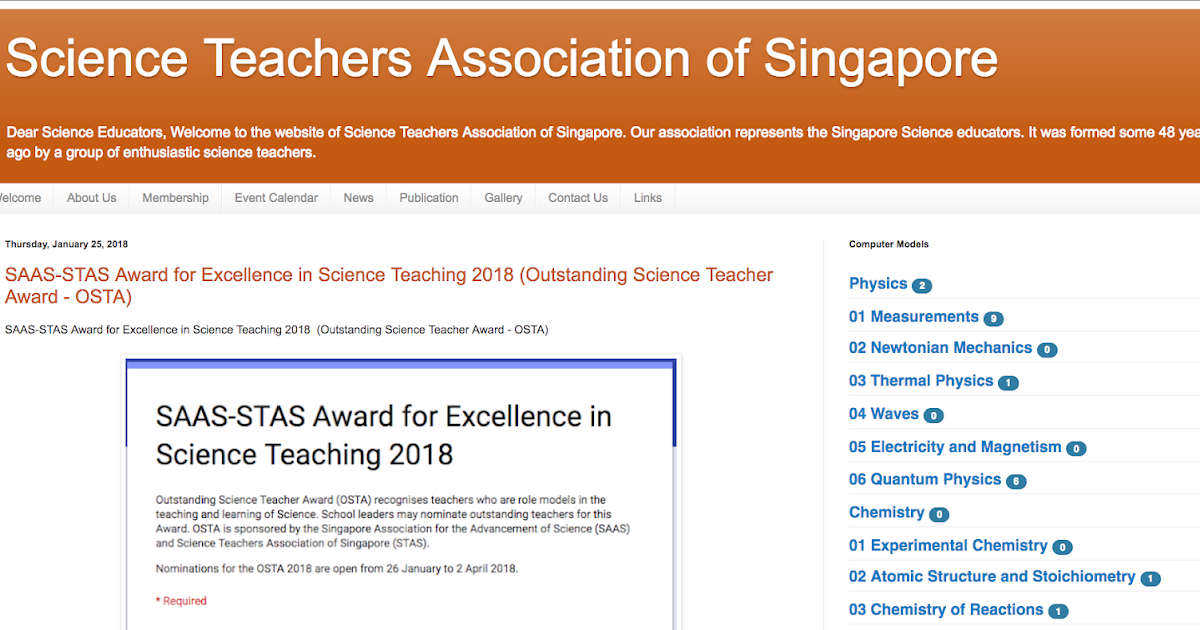The width and height of the screenshot is (1200, 630).
Task: Open the SAAS-STAS Award 2018 post title
Action: [x=388, y=275]
